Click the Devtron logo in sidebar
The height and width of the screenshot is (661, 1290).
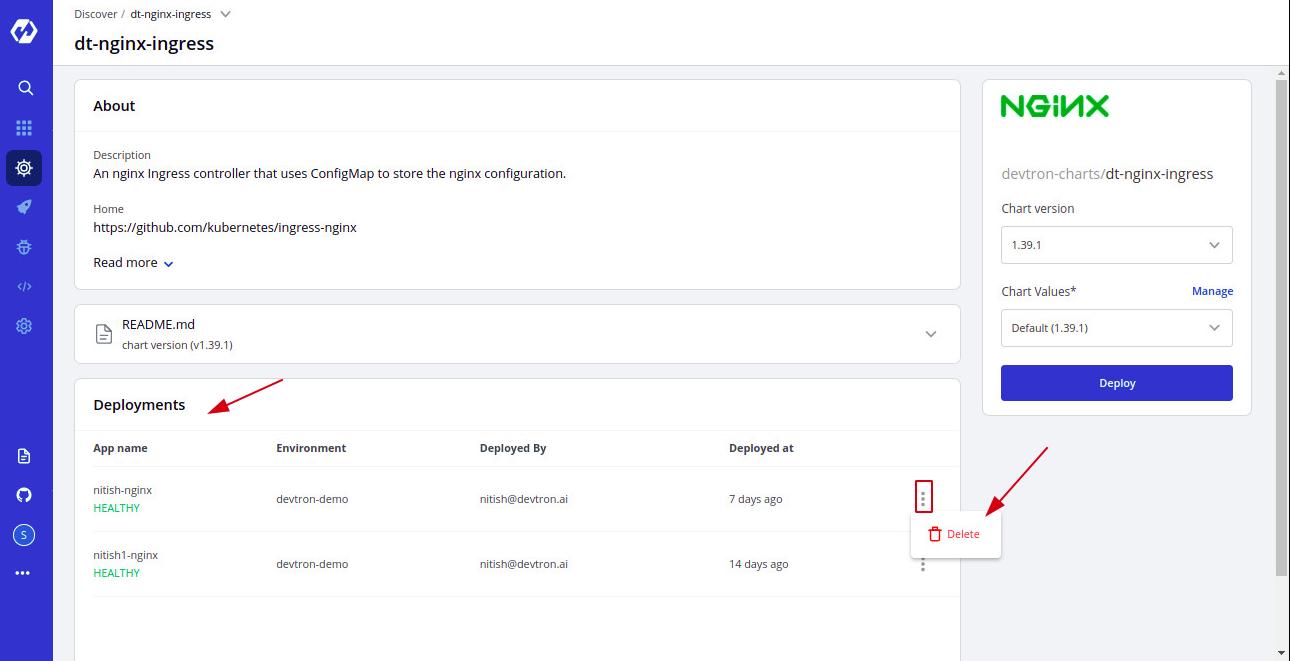tap(24, 31)
